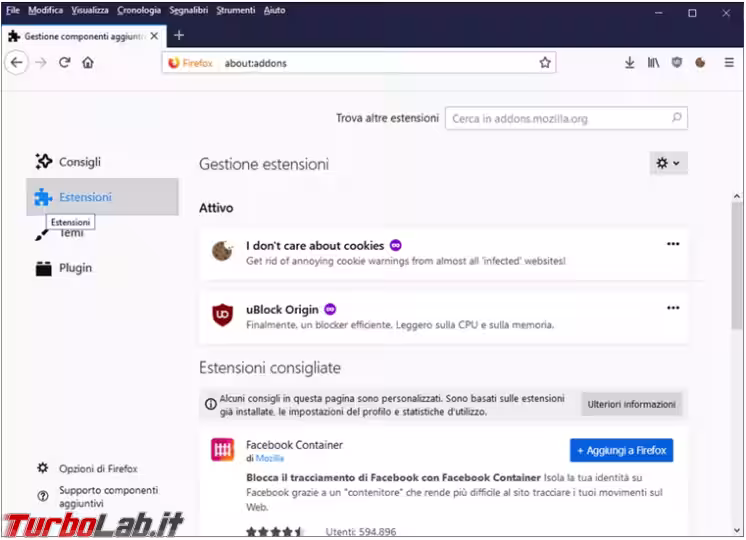Image resolution: width=746 pixels, height=540 pixels.
Task: Click the Aggiungi a Firefox button
Action: pos(621,450)
